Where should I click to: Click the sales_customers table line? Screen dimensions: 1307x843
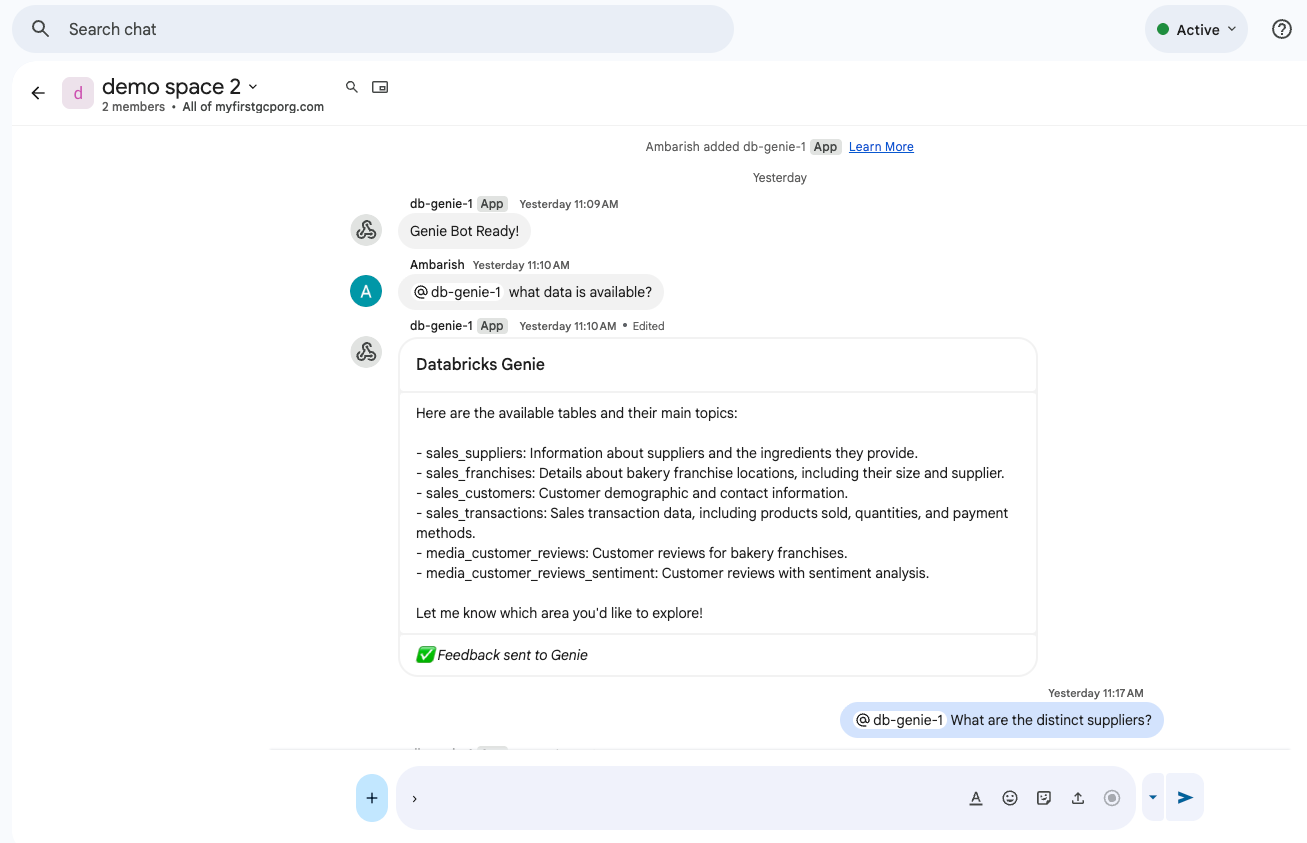(x=632, y=493)
